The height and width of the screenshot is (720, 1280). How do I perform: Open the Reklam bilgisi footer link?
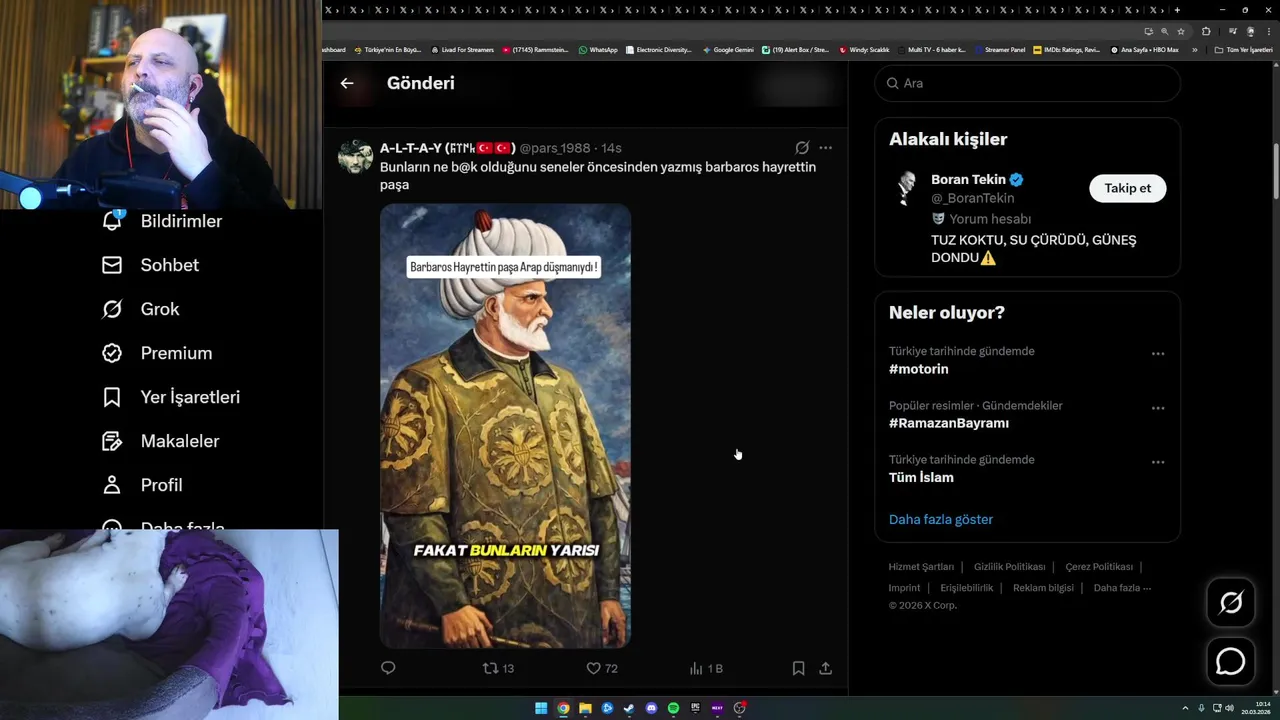pyautogui.click(x=1043, y=588)
